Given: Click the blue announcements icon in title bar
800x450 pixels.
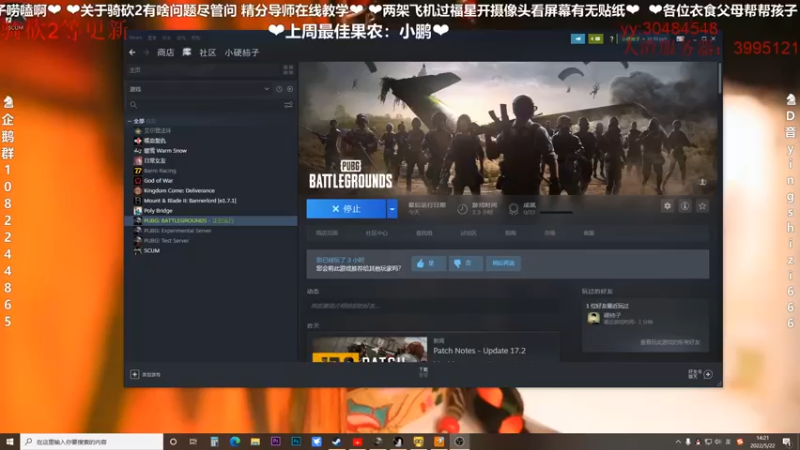Looking at the screenshot, I should [578, 39].
